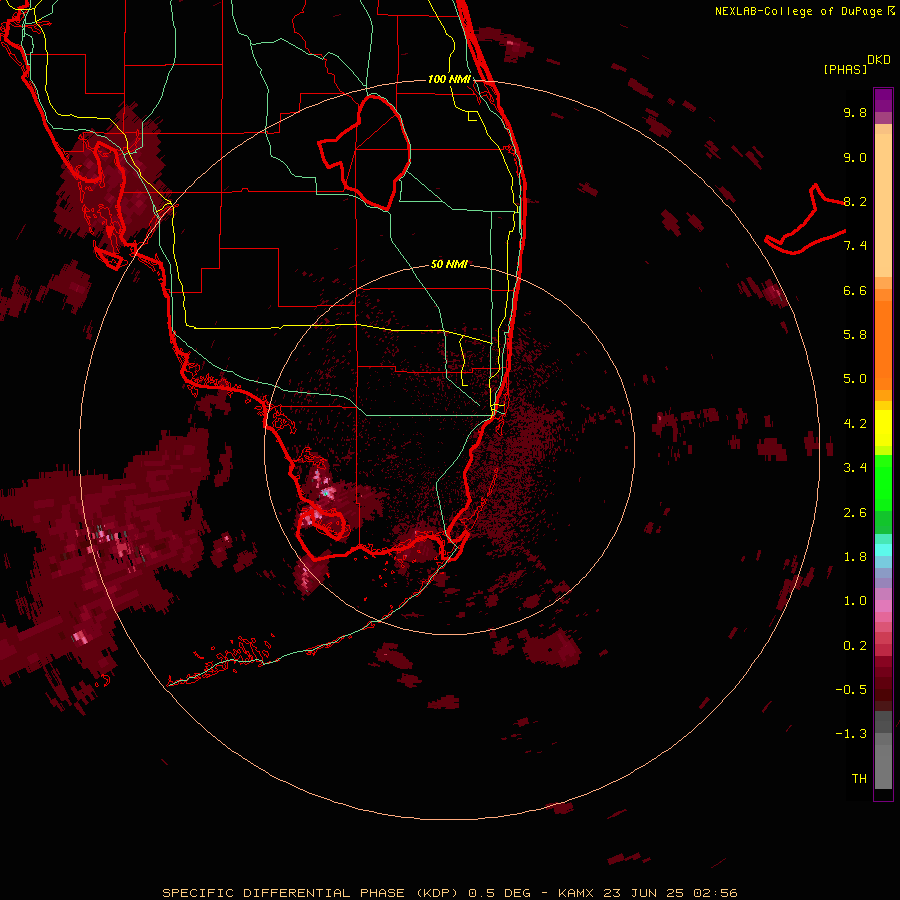The height and width of the screenshot is (900, 900).
Task: Click the DKD product label
Action: 879,60
